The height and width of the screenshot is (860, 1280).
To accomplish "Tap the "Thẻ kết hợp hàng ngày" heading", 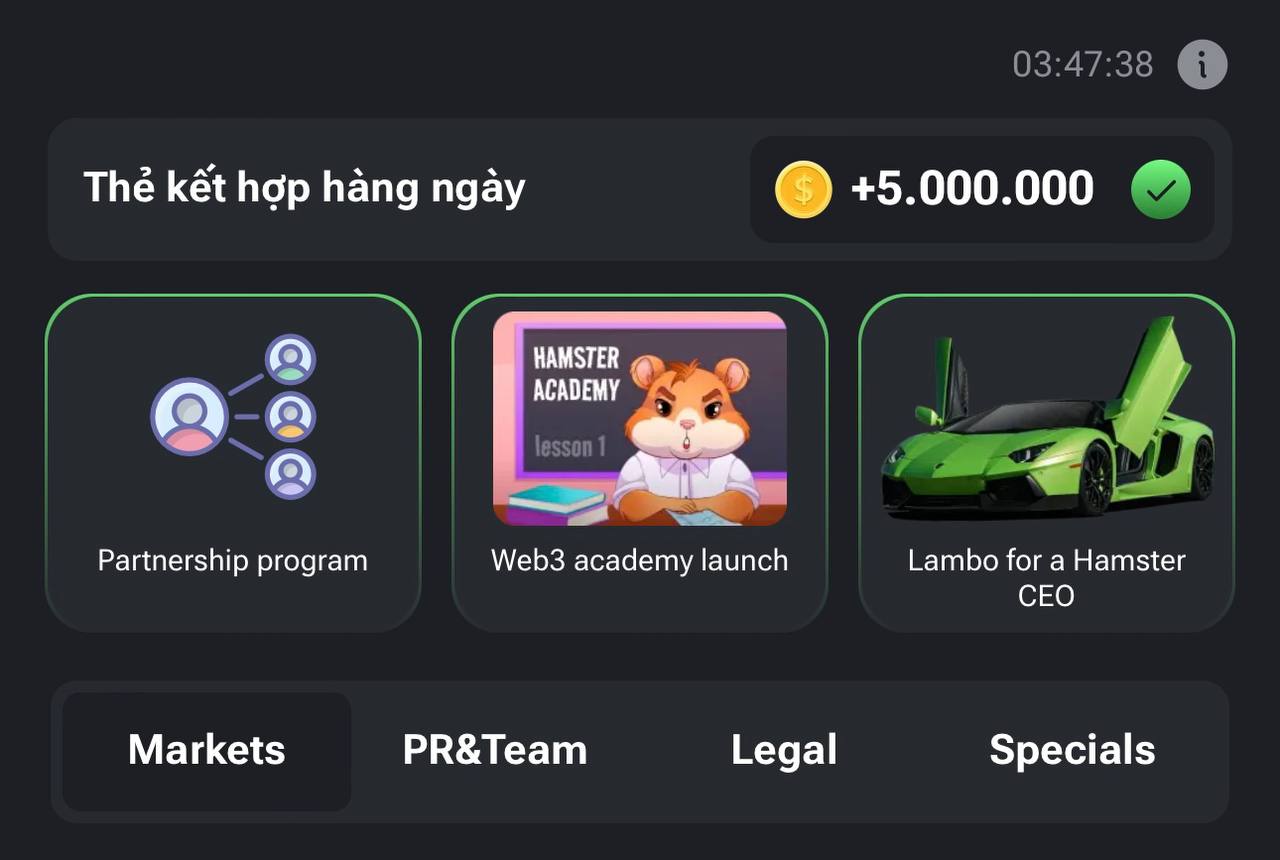I will 304,188.
